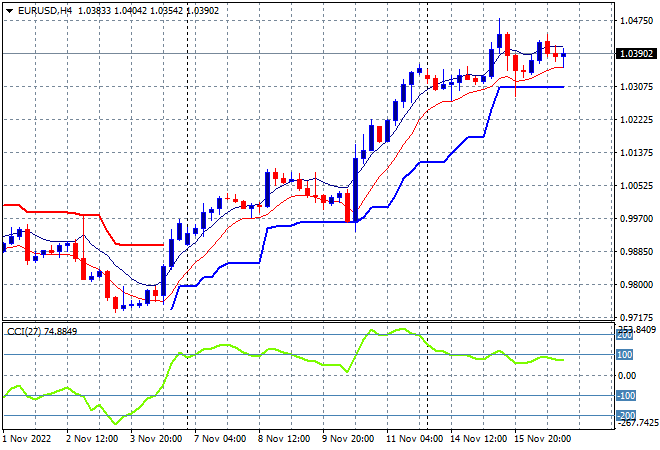Select the 9 Nov 20:00 time label

(x=348, y=439)
